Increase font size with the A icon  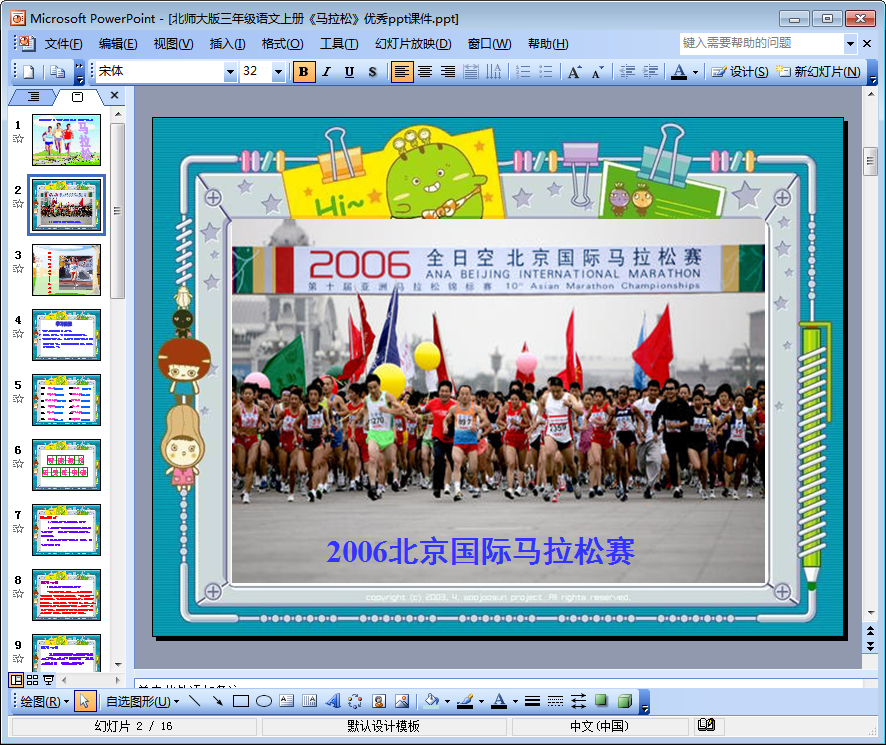point(575,72)
